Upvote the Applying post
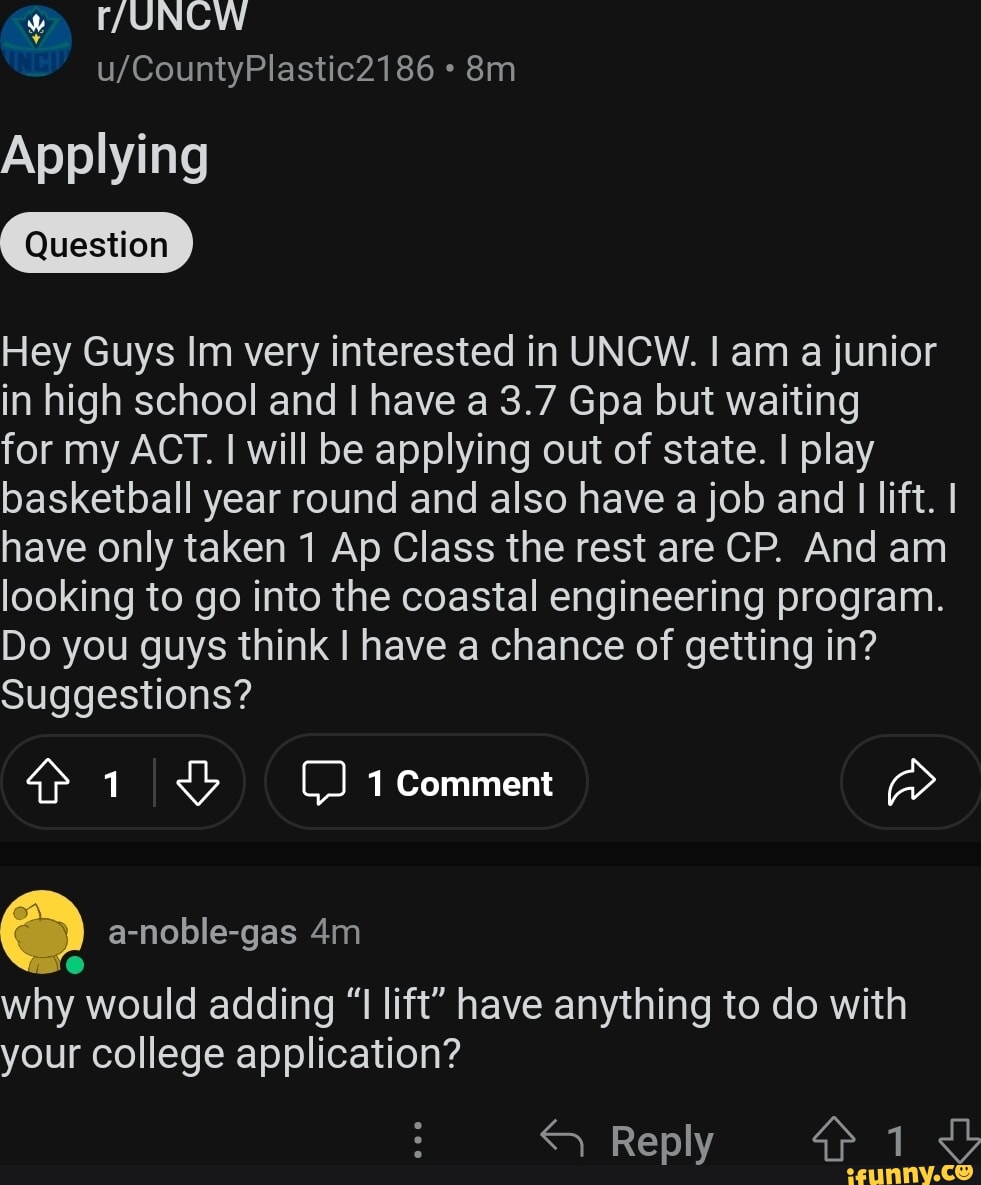 point(48,783)
